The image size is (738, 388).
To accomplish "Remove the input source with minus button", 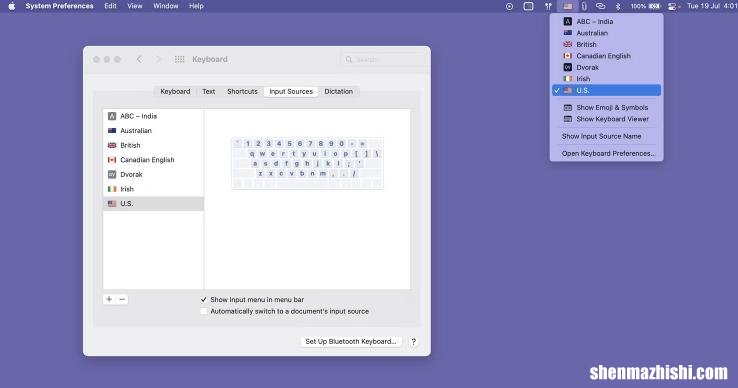I will pos(122,299).
